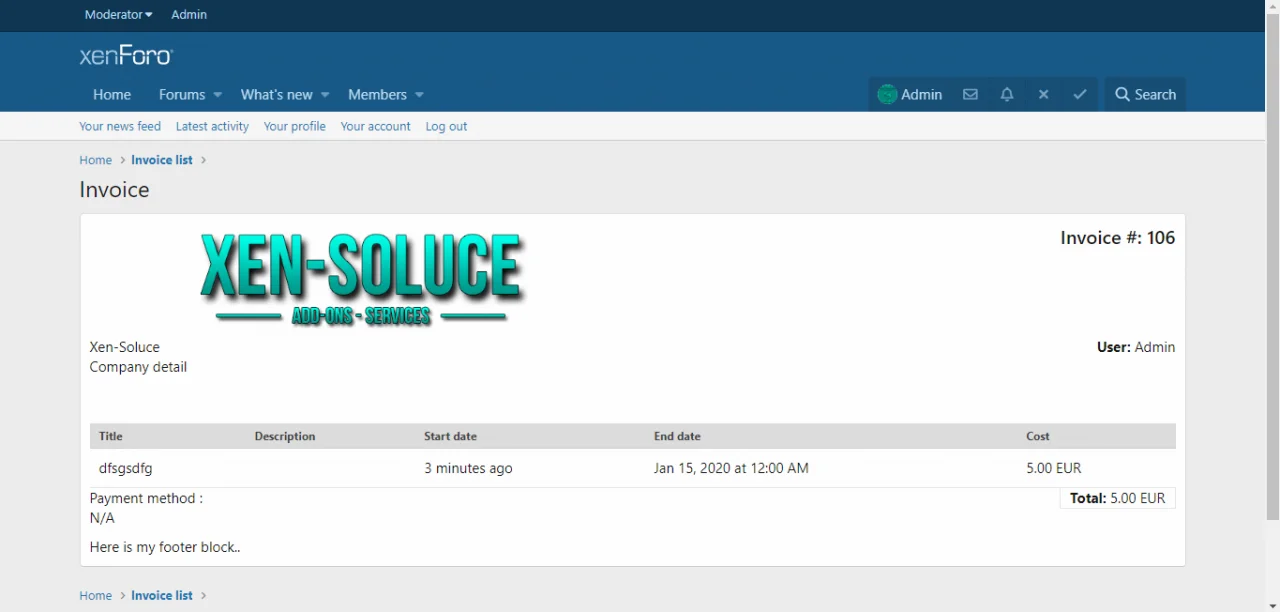Expand the Members dropdown arrow
The width and height of the screenshot is (1280, 612).
419,95
